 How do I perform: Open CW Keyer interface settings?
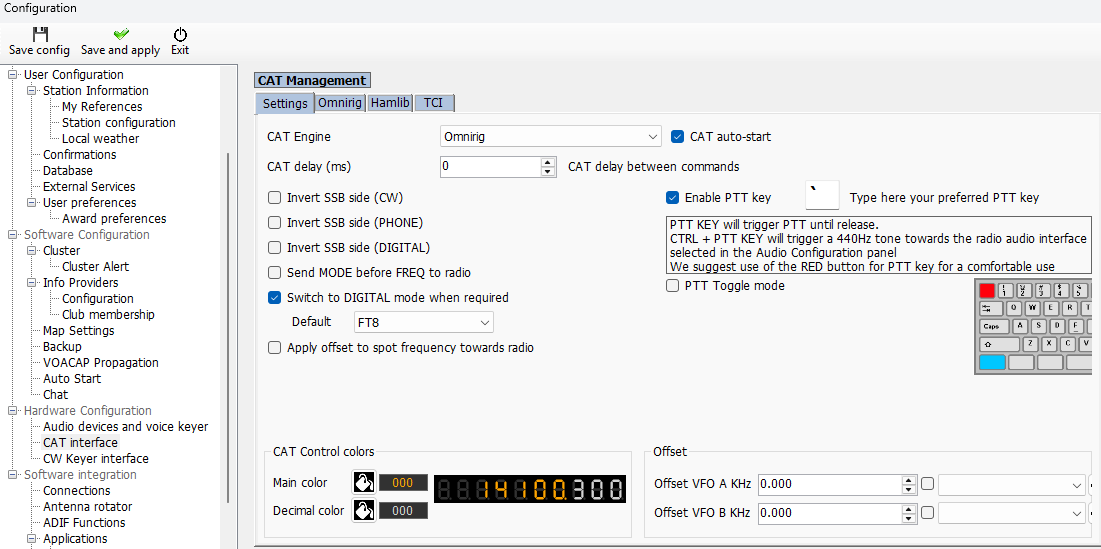tap(95, 458)
